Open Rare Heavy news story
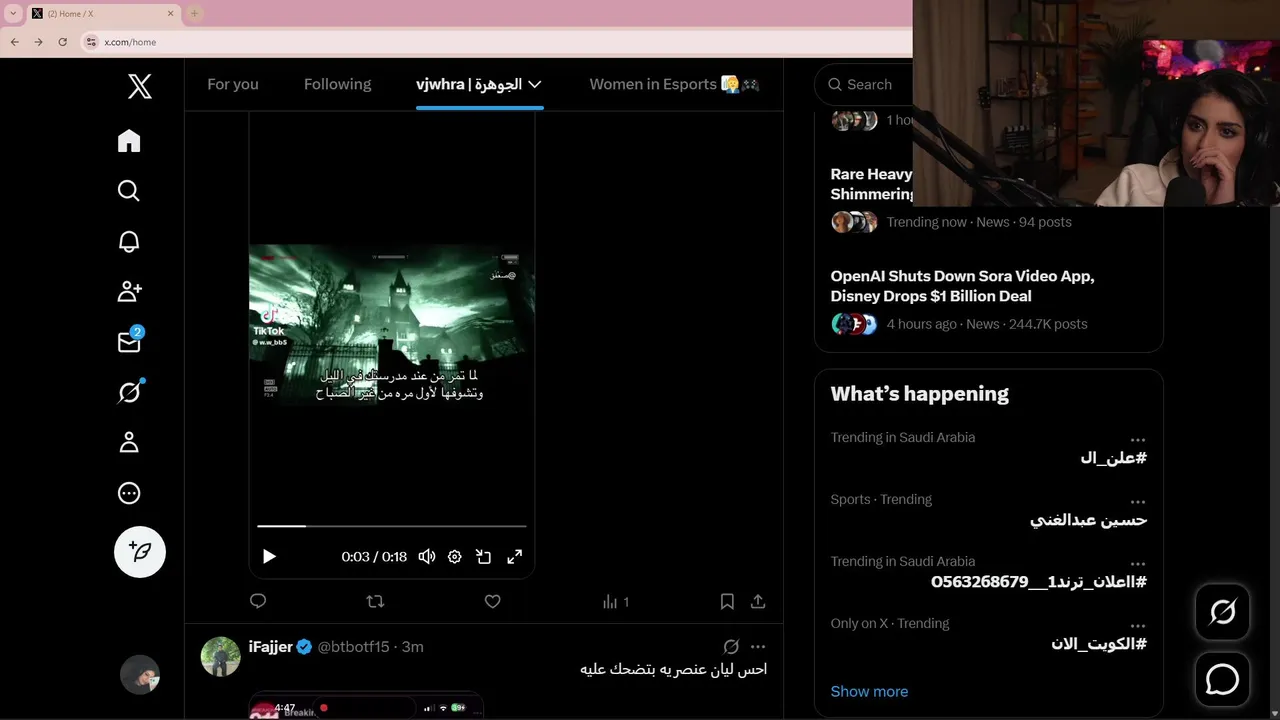1280x720 pixels. (x=871, y=184)
